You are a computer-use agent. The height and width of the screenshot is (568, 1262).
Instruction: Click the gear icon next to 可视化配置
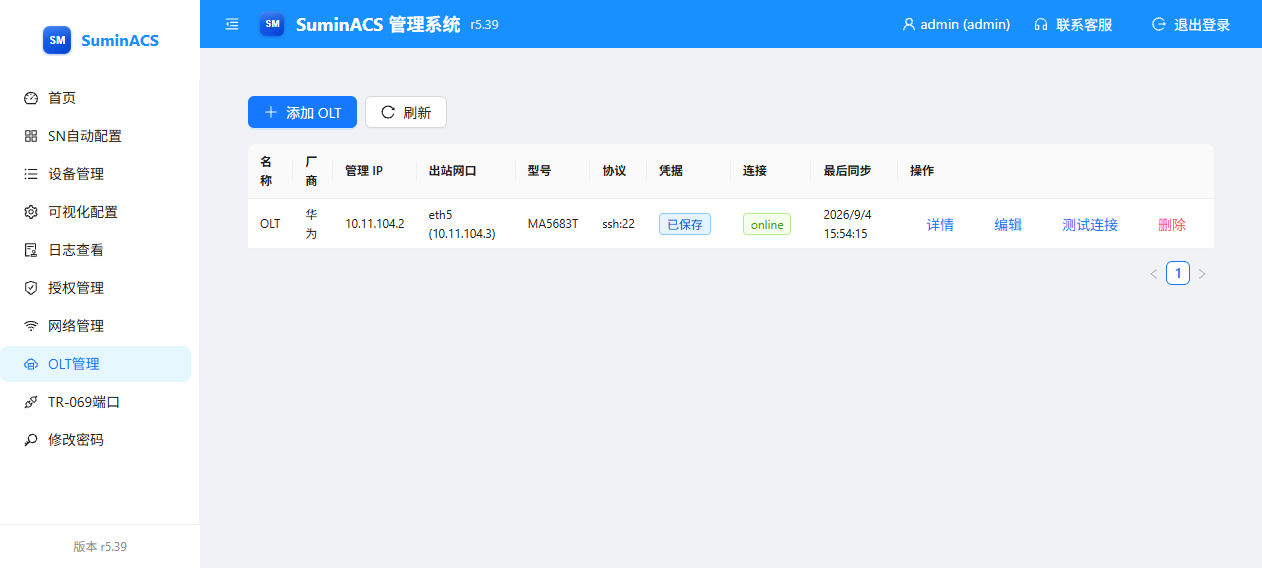(x=31, y=212)
